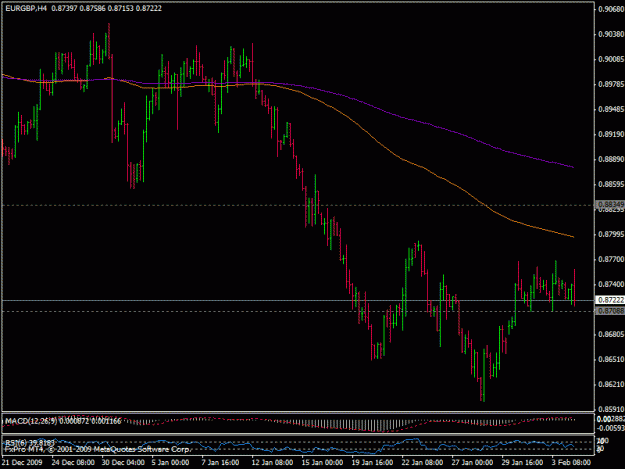Click the 24 Dec 08:00 time label
The height and width of the screenshot is (469, 625).
(73, 463)
